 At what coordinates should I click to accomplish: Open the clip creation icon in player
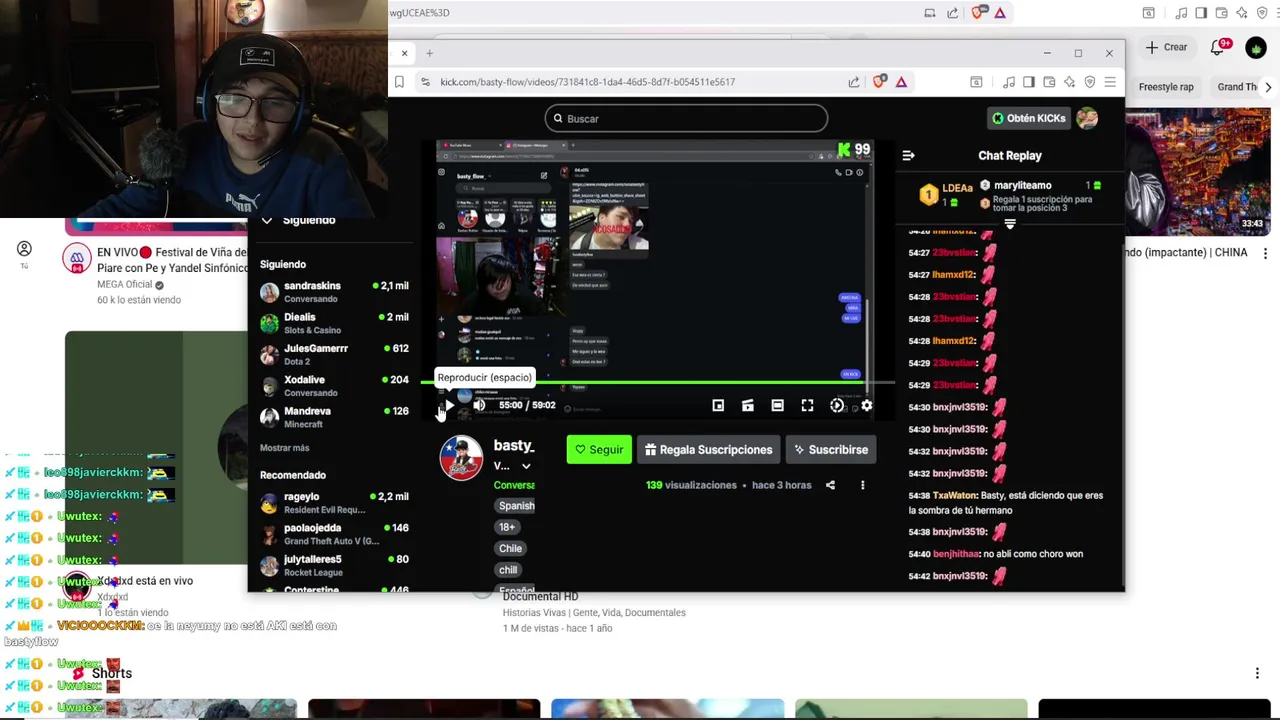(x=747, y=405)
